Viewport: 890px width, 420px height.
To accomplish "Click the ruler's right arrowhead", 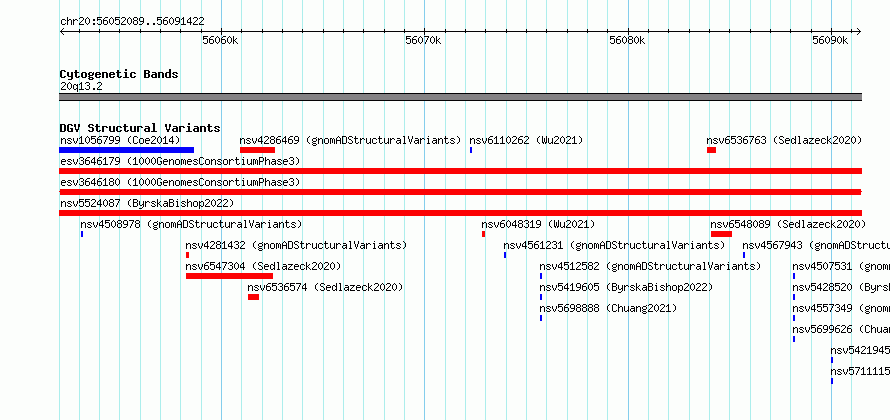I will click(859, 32).
